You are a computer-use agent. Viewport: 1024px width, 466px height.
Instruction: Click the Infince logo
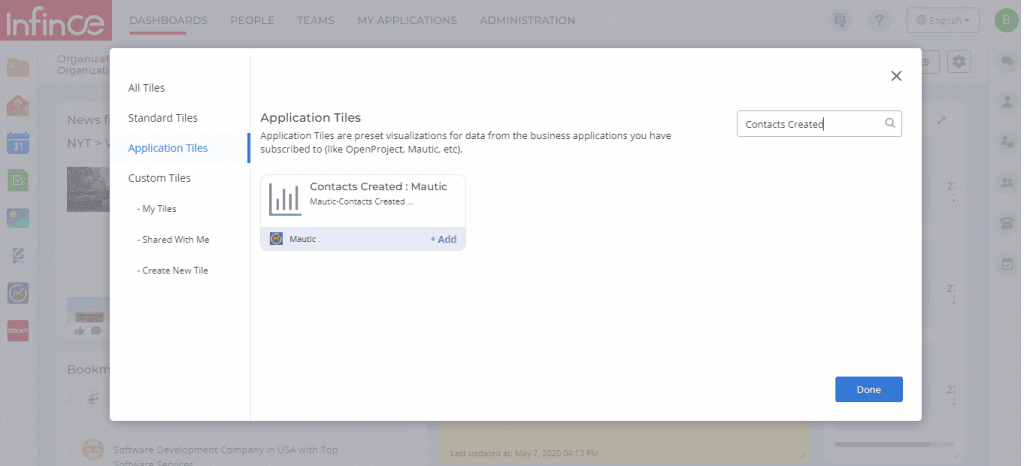[x=56, y=22]
